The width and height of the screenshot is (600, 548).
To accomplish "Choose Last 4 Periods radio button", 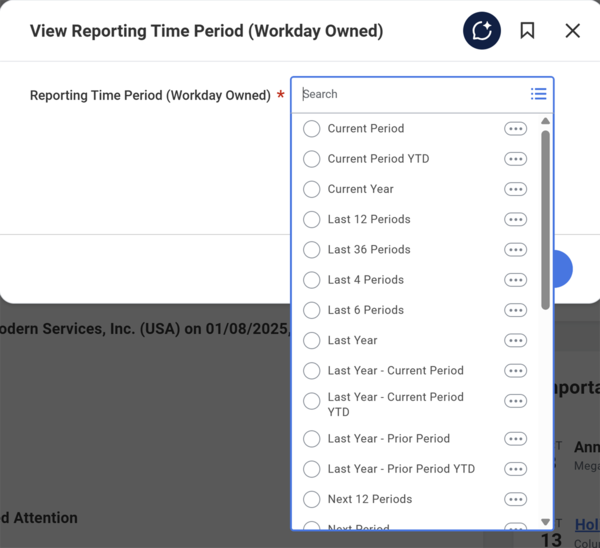I will point(311,280).
